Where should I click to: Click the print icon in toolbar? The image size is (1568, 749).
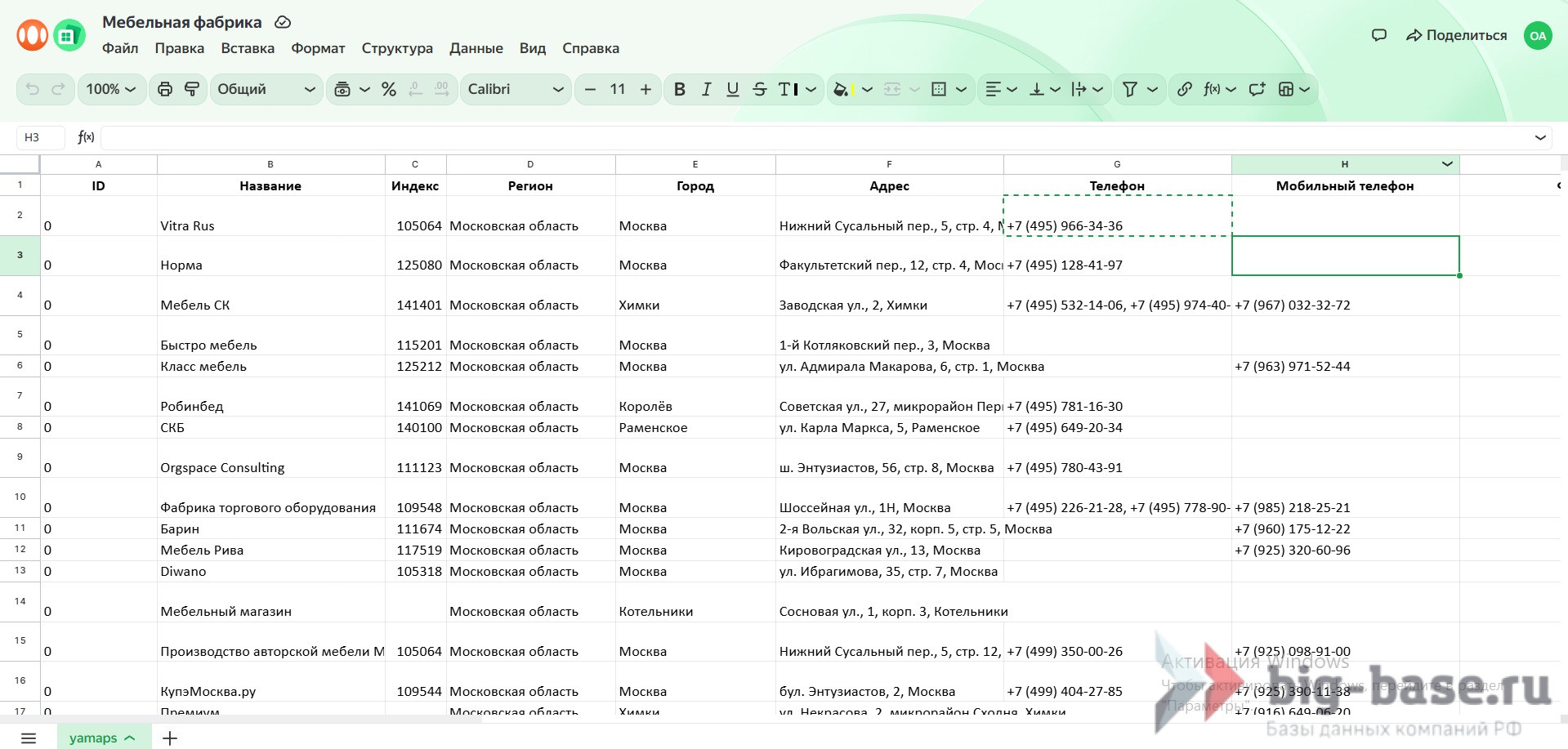point(165,89)
